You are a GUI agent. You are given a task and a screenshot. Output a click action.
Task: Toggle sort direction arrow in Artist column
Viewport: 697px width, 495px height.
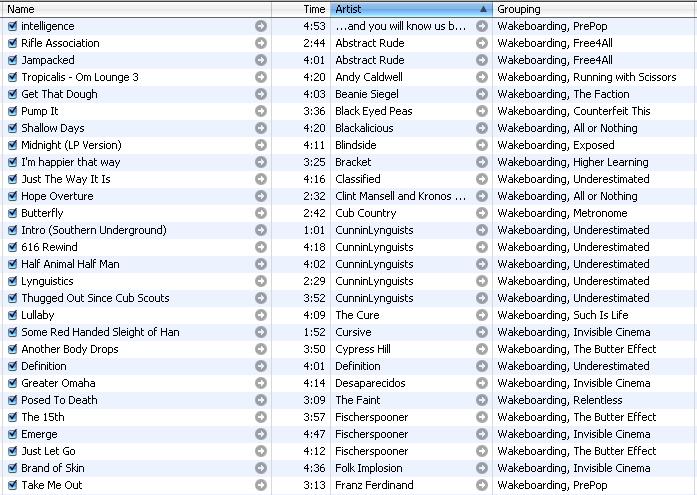(x=483, y=9)
